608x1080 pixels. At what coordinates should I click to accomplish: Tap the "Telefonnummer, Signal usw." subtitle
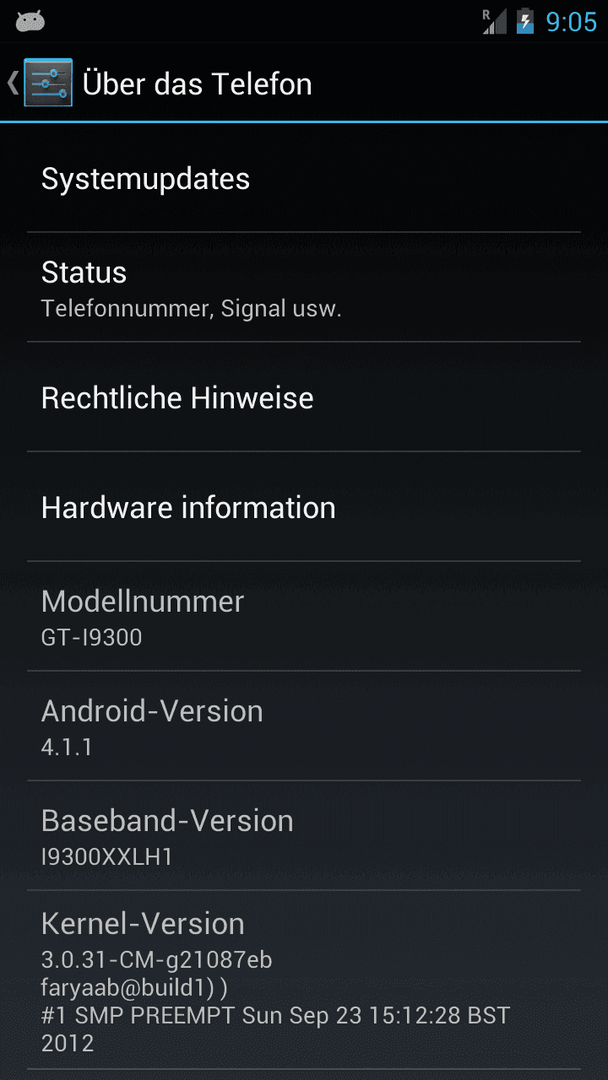pyautogui.click(x=191, y=309)
